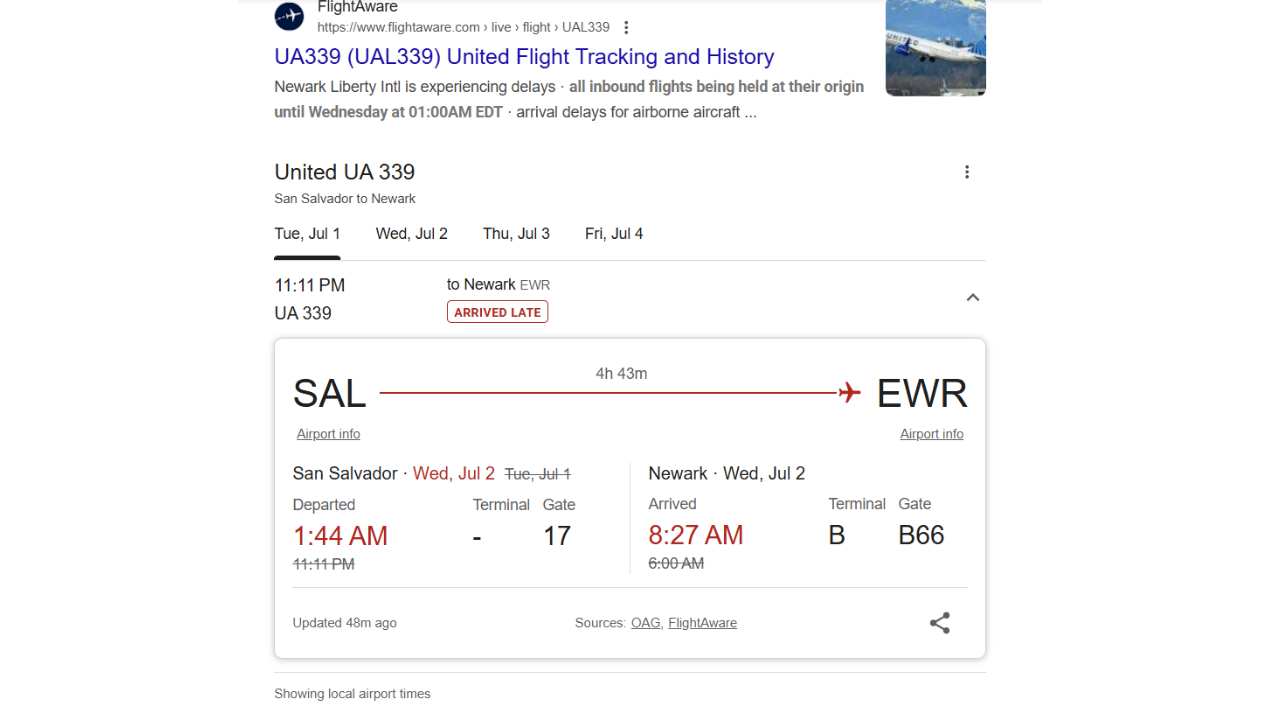This screenshot has height=720, width=1280.
Task: Collapse the UA 339 flight details chevron
Action: (973, 298)
